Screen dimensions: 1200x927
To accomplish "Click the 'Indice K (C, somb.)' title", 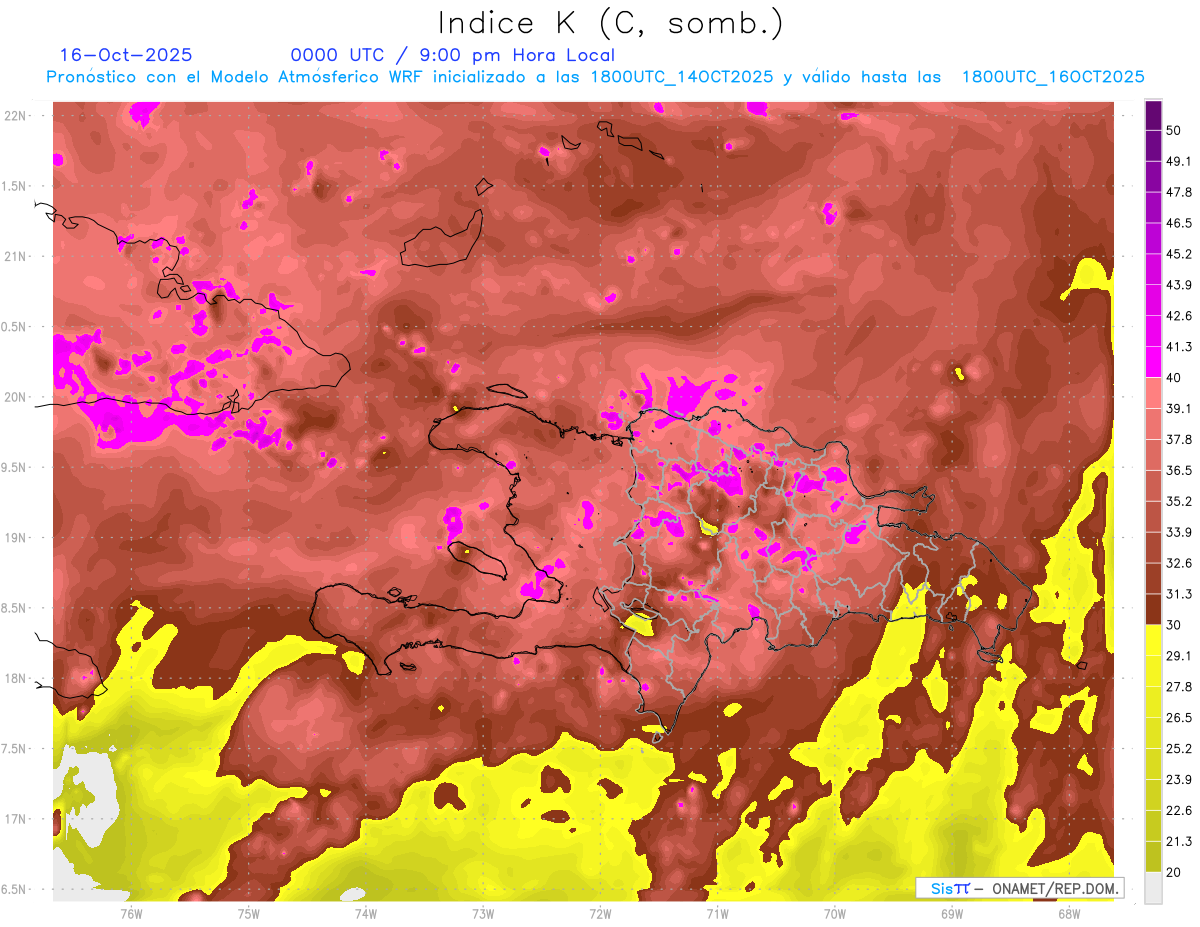I will (610, 23).
